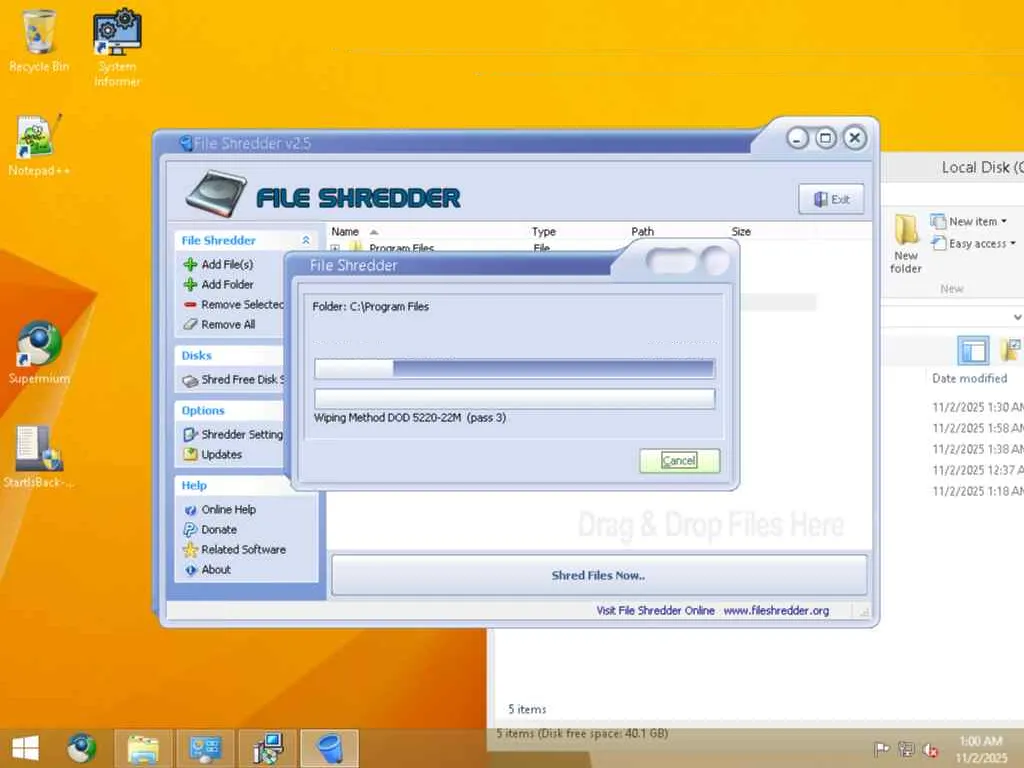Image resolution: width=1024 pixels, height=768 pixels.
Task: Open Notepad++ desktop shortcut
Action: tap(39, 146)
